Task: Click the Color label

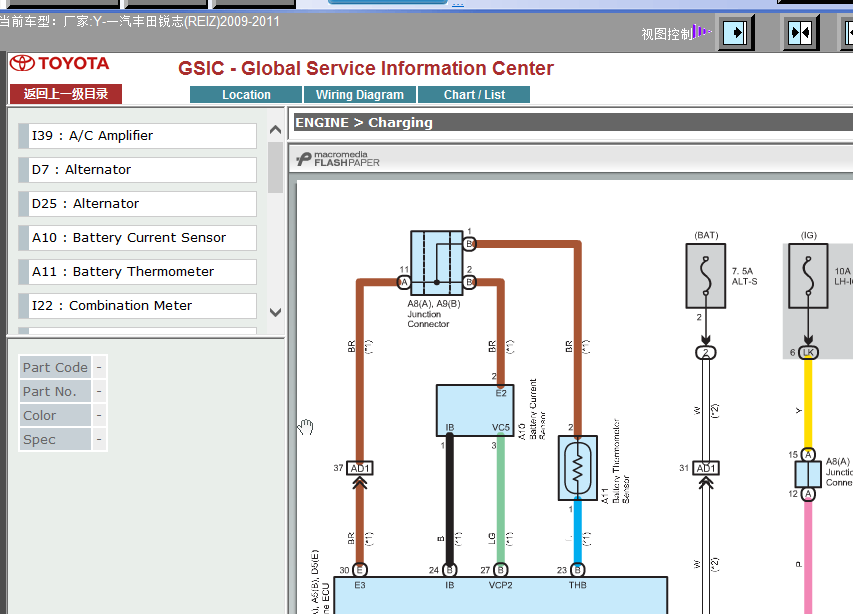Action: click(x=55, y=415)
